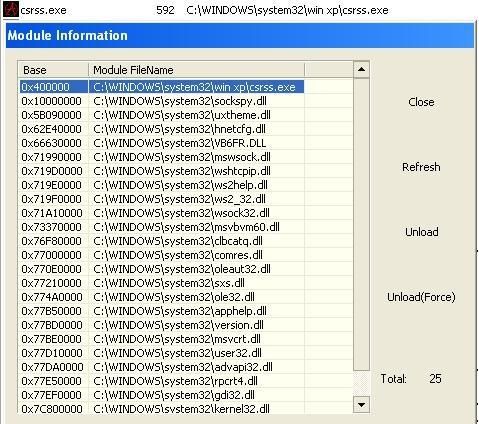
Task: Click the Refresh button
Action: pyautogui.click(x=421, y=167)
